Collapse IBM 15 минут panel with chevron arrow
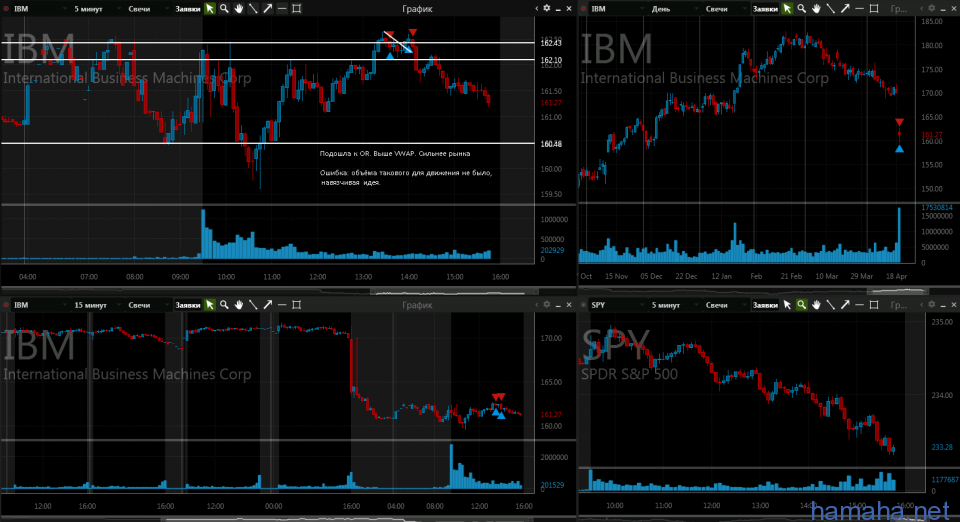The width and height of the screenshot is (960, 522). (x=536, y=305)
